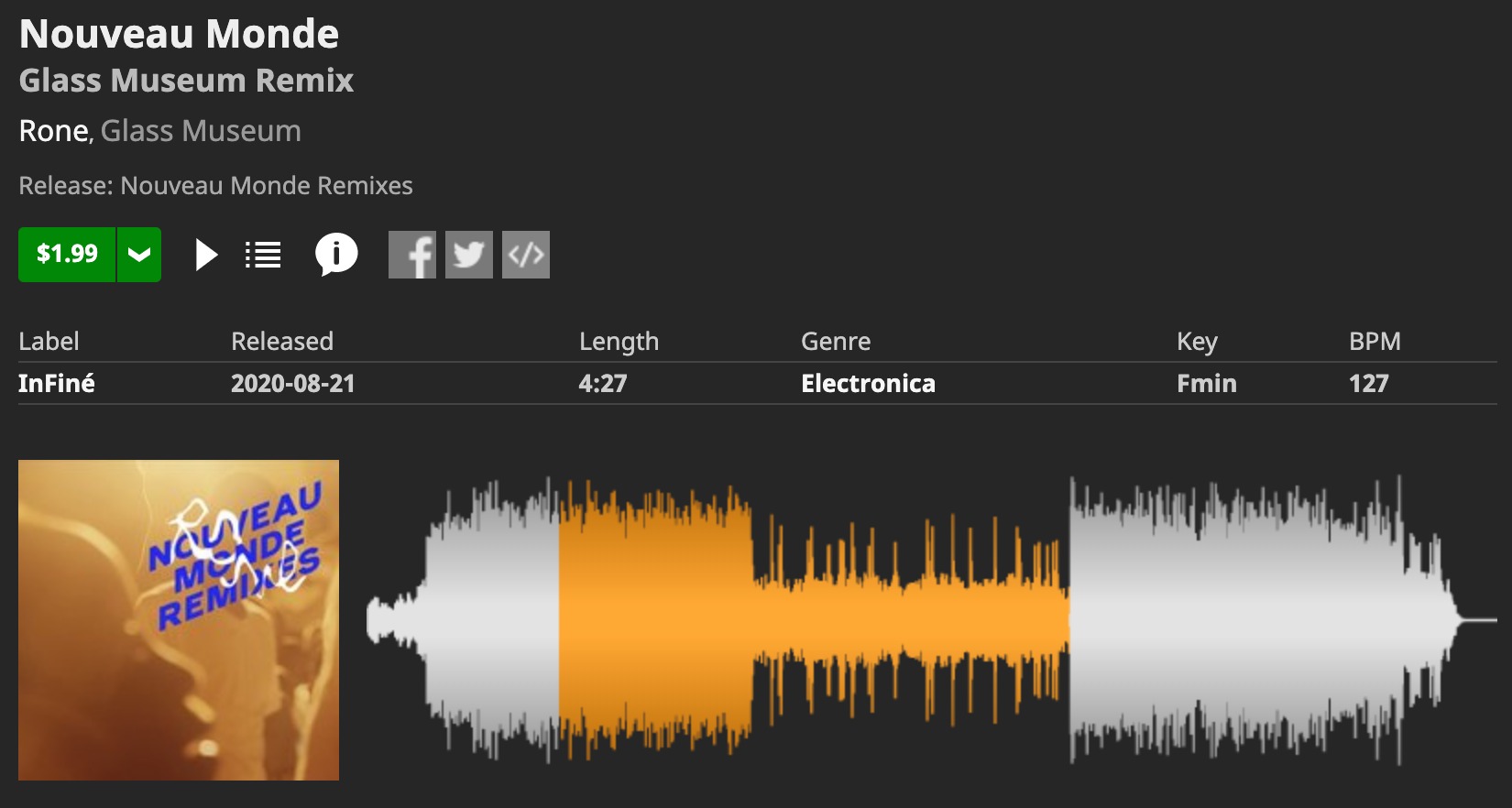Open track info bubble icon
1512x808 pixels.
[336, 255]
